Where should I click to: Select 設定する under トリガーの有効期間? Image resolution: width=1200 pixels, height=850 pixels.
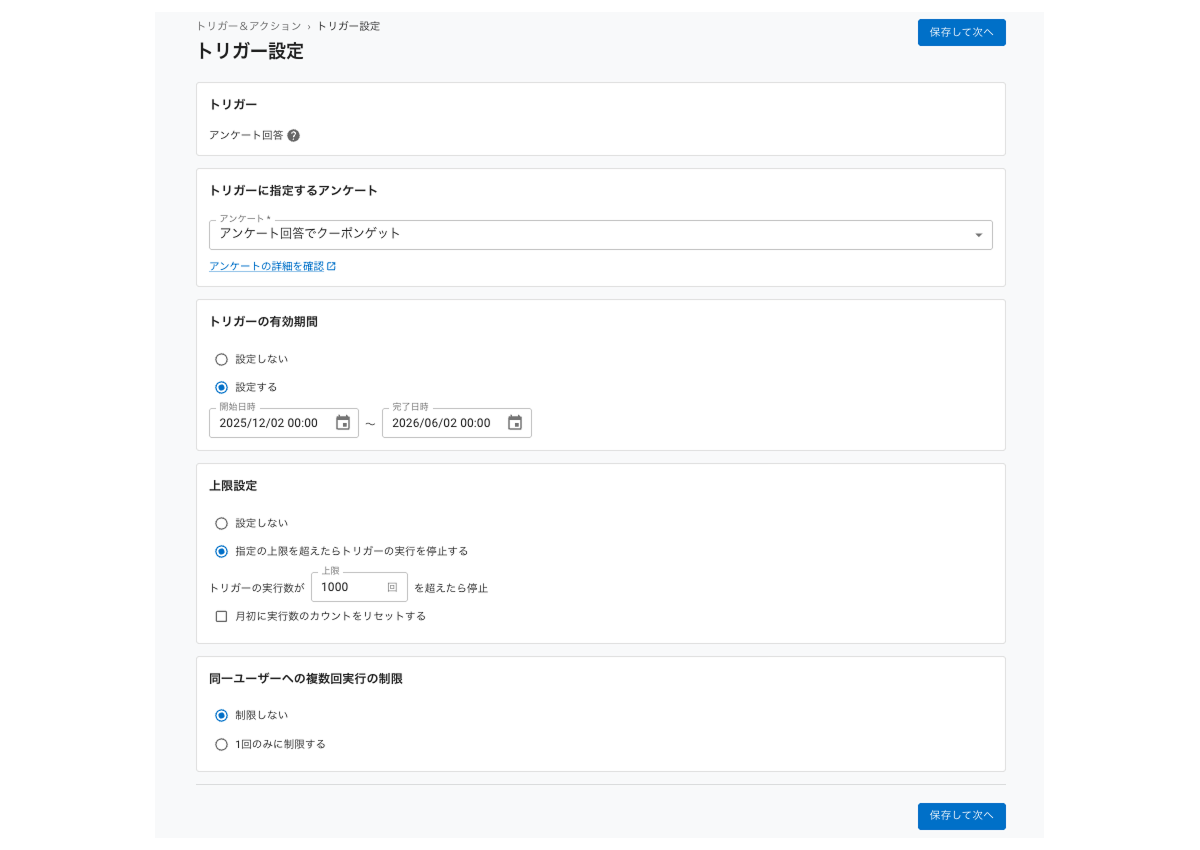pyautogui.click(x=221, y=387)
